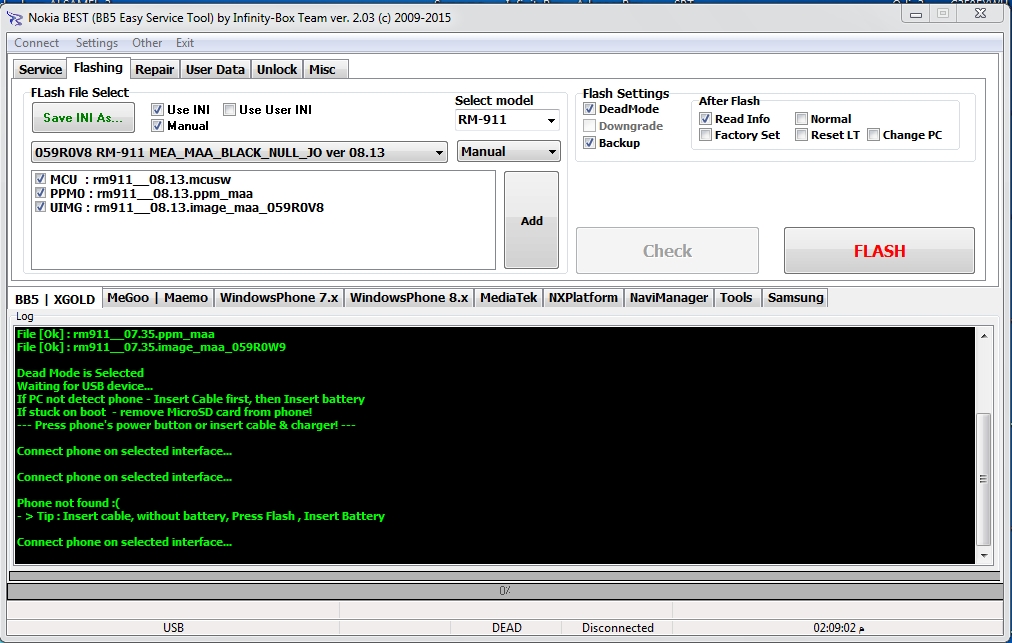This screenshot has height=643, width=1012.
Task: Uncheck the UIMG file checkbox
Action: [x=41, y=207]
